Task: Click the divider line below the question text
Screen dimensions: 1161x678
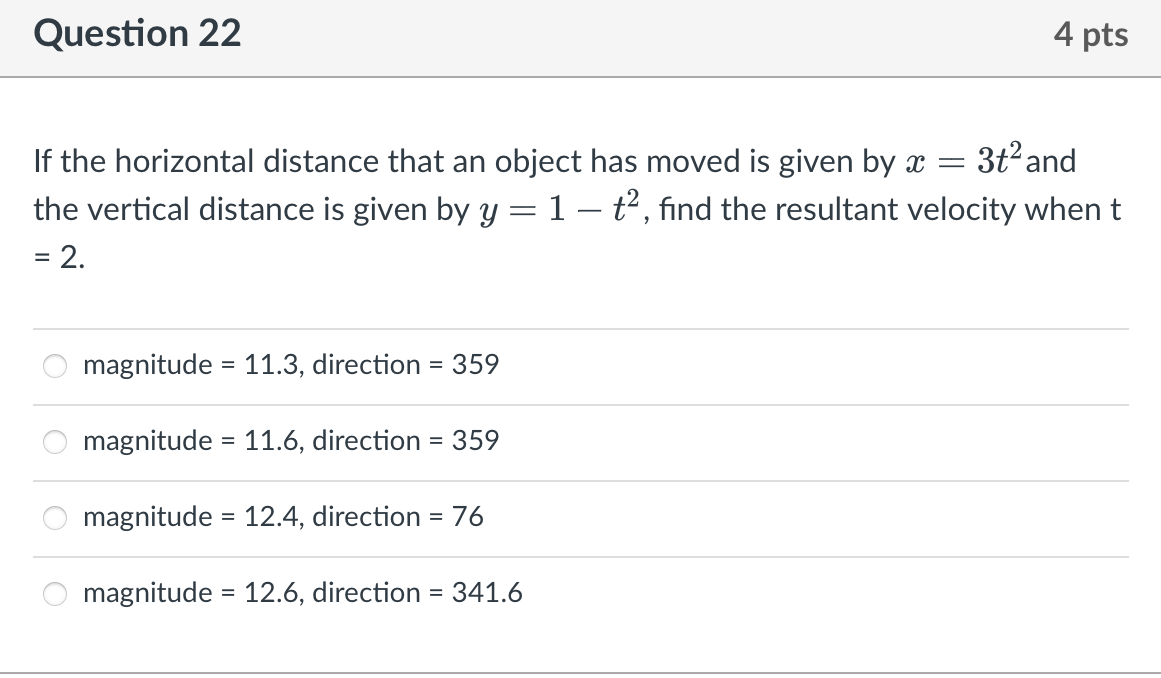Action: click(580, 329)
